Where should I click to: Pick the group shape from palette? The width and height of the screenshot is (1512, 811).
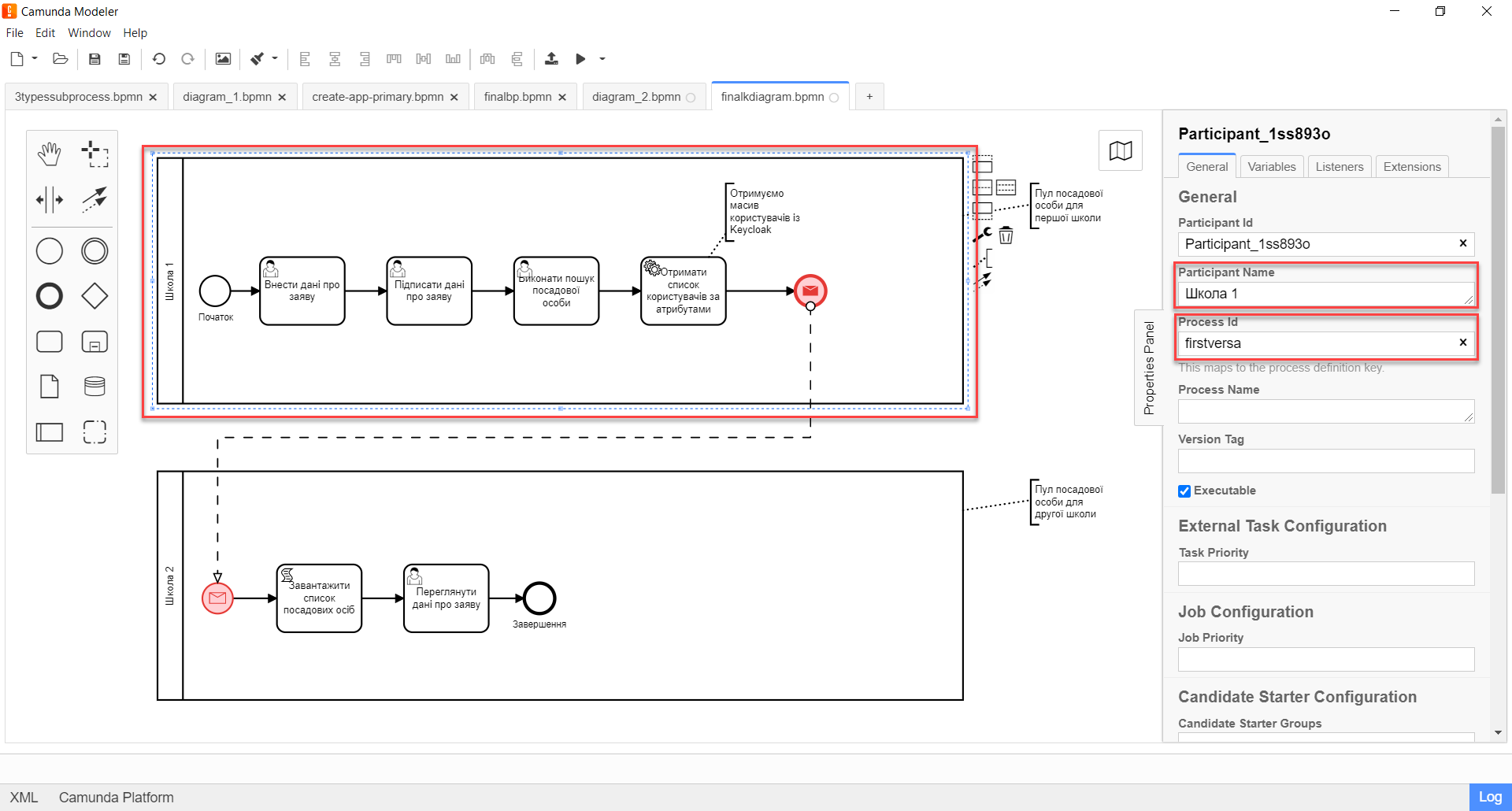(94, 431)
